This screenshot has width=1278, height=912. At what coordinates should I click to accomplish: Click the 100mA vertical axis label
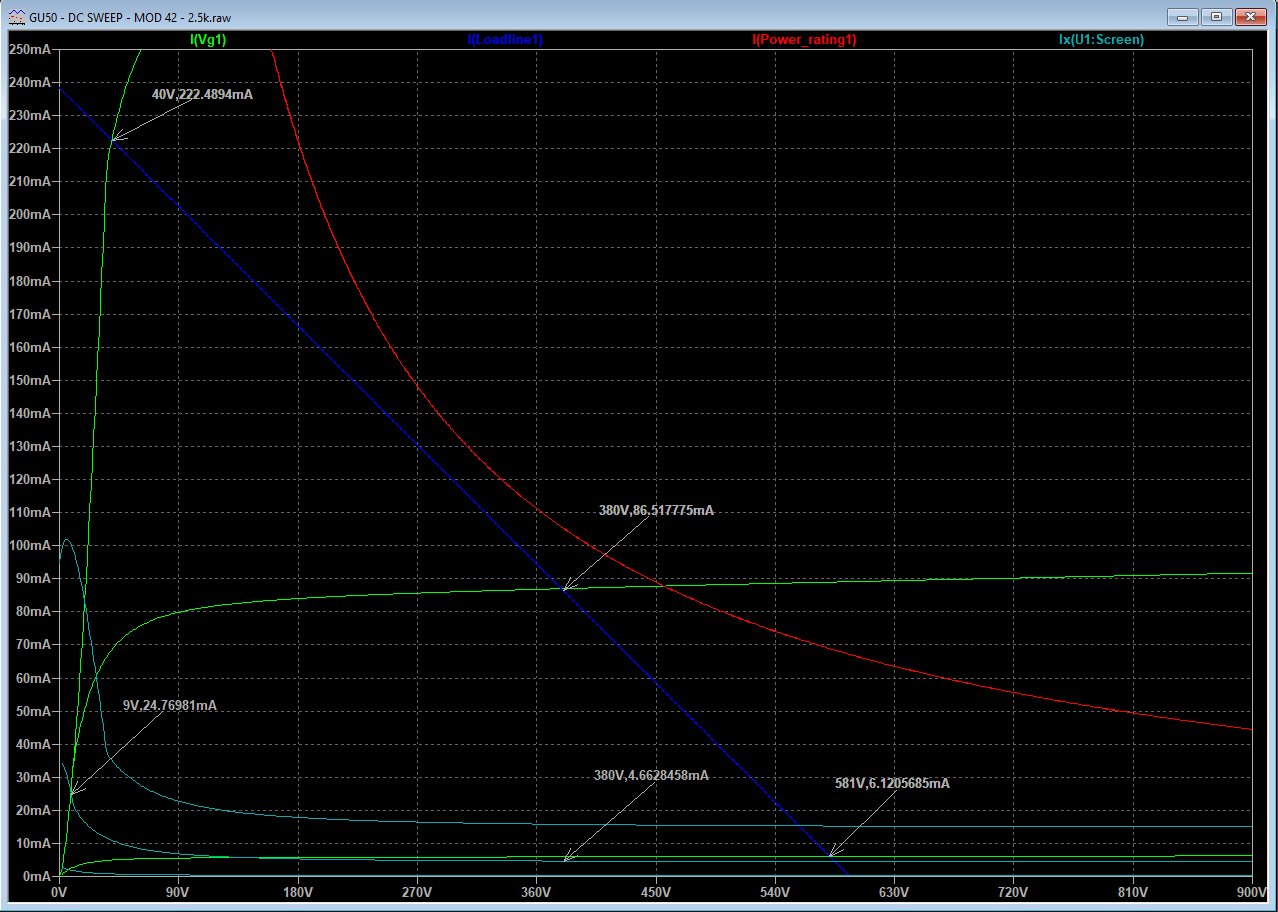click(29, 545)
